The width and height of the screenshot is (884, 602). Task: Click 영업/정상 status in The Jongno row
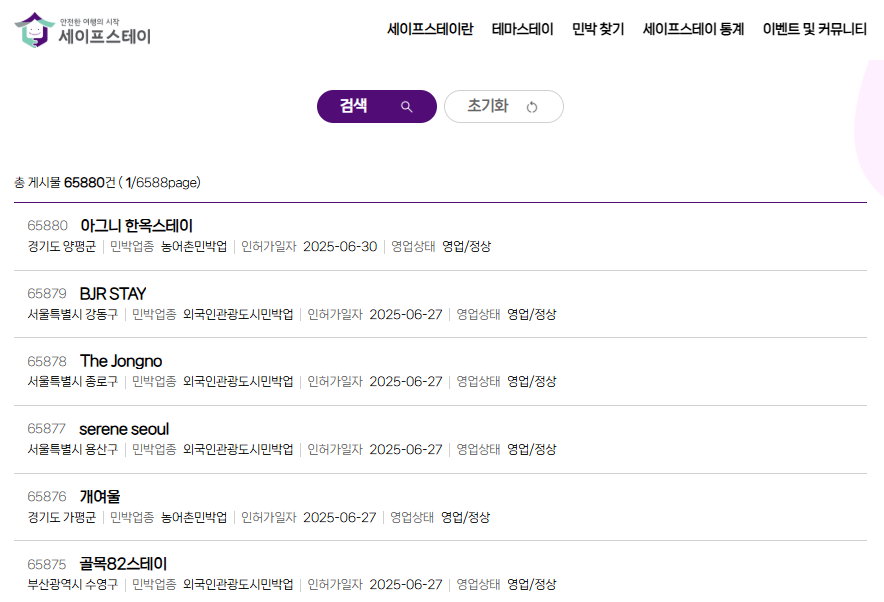coord(532,382)
